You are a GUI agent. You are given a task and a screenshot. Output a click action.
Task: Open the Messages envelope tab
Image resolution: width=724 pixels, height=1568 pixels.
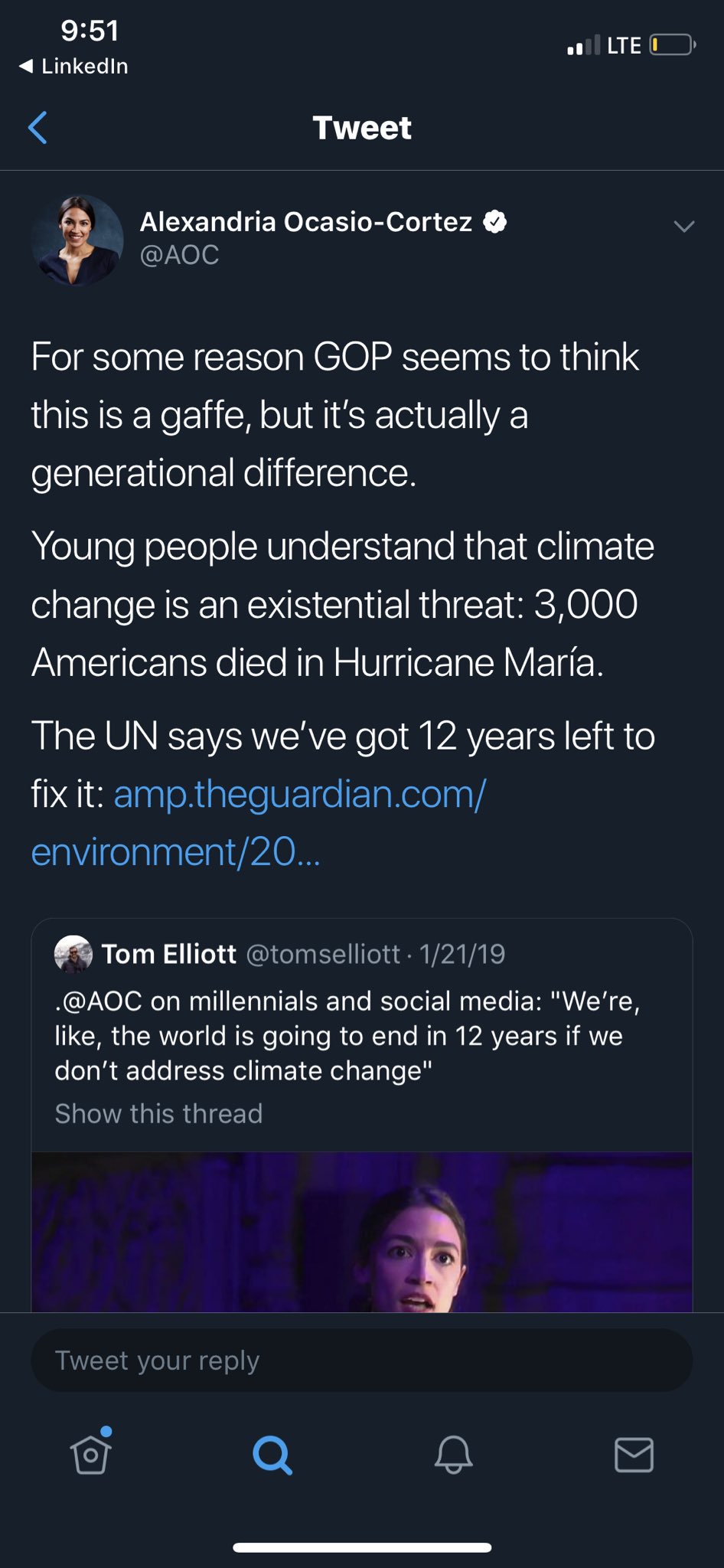634,1454
